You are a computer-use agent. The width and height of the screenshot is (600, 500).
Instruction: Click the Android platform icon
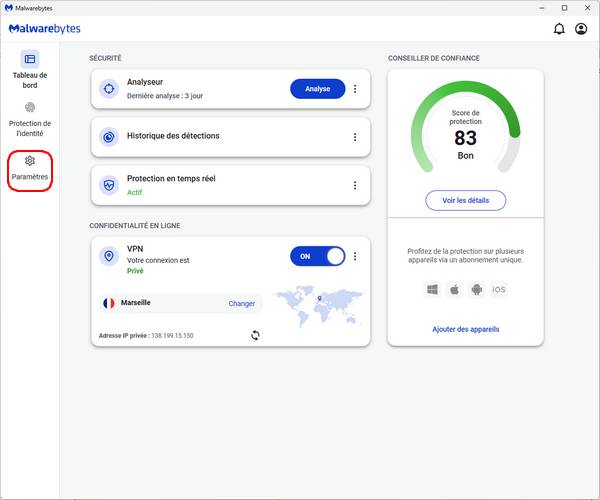click(477, 290)
